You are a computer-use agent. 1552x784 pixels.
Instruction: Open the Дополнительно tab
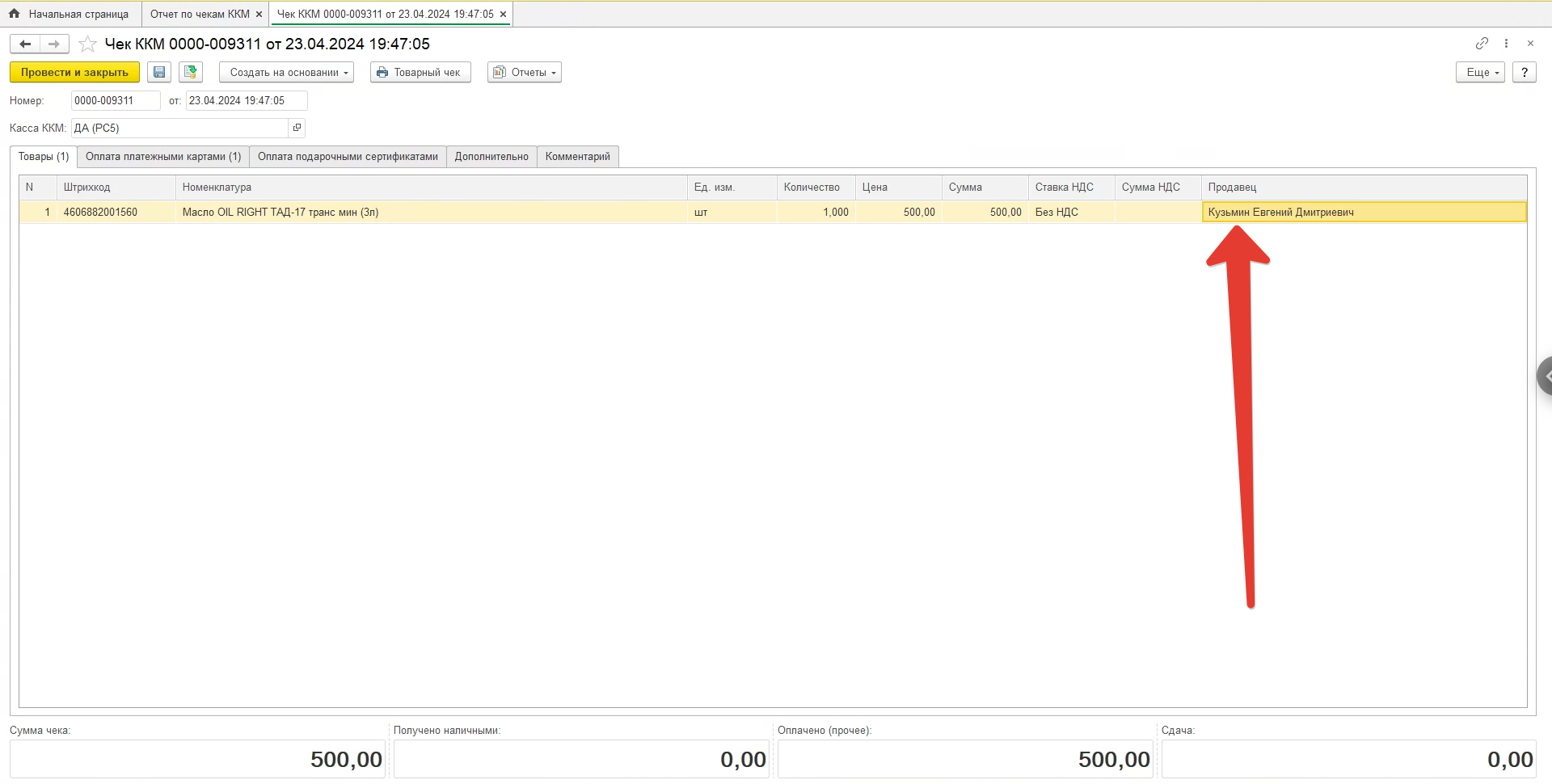click(491, 156)
